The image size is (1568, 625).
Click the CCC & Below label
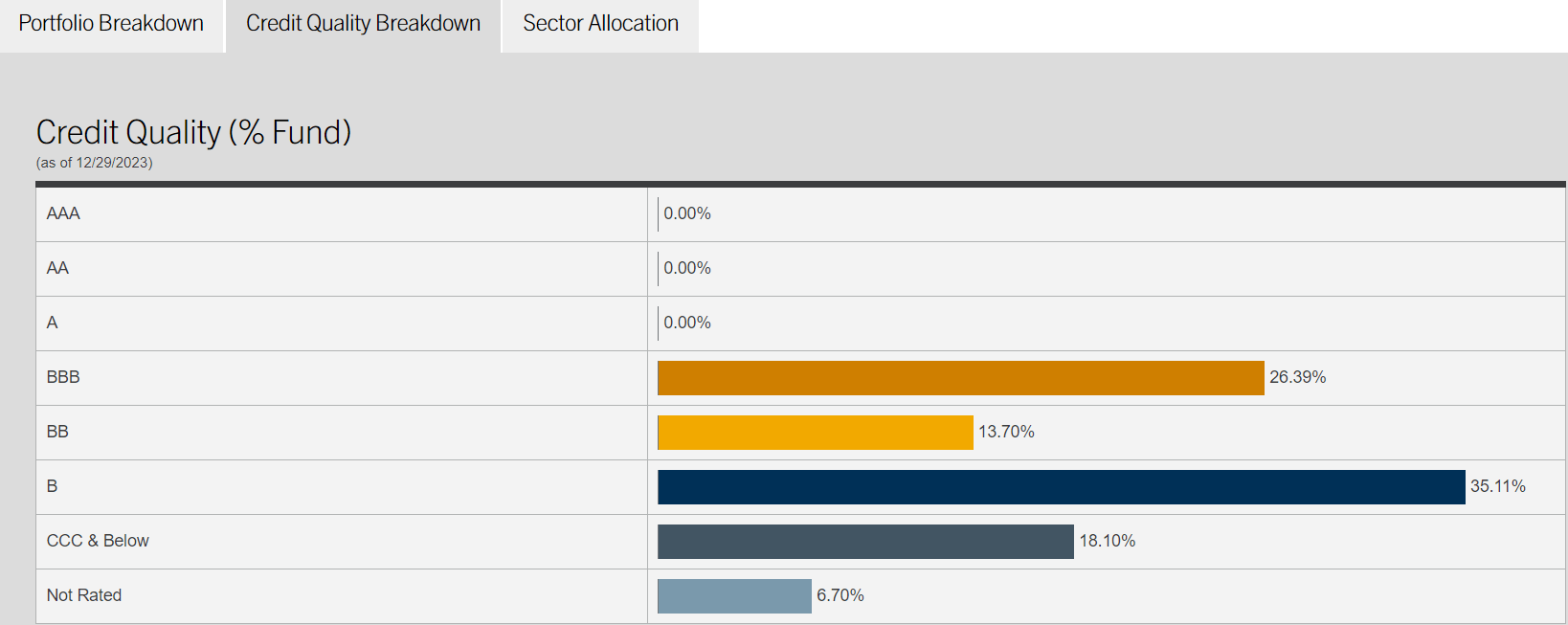tap(98, 541)
